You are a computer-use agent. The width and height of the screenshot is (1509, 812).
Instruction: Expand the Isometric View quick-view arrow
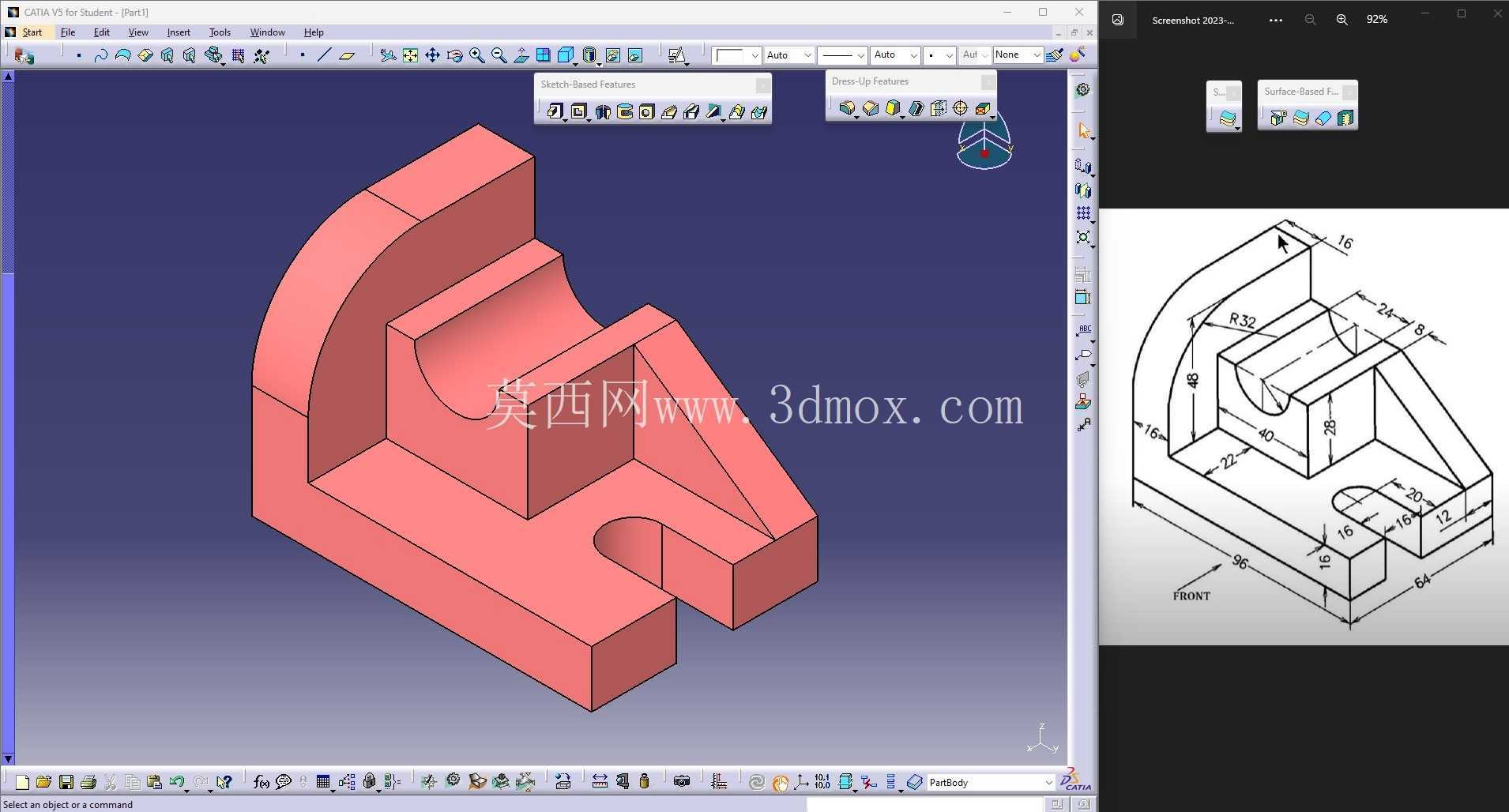574,63
